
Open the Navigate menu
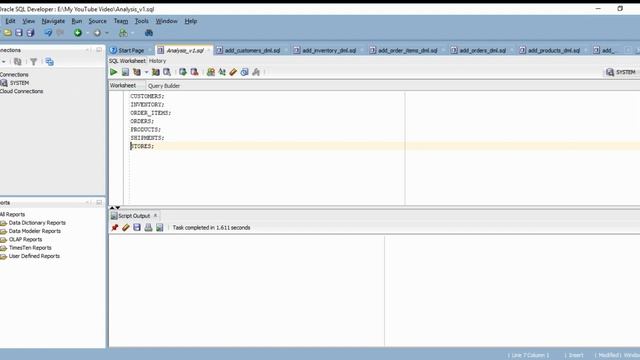[x=53, y=21]
